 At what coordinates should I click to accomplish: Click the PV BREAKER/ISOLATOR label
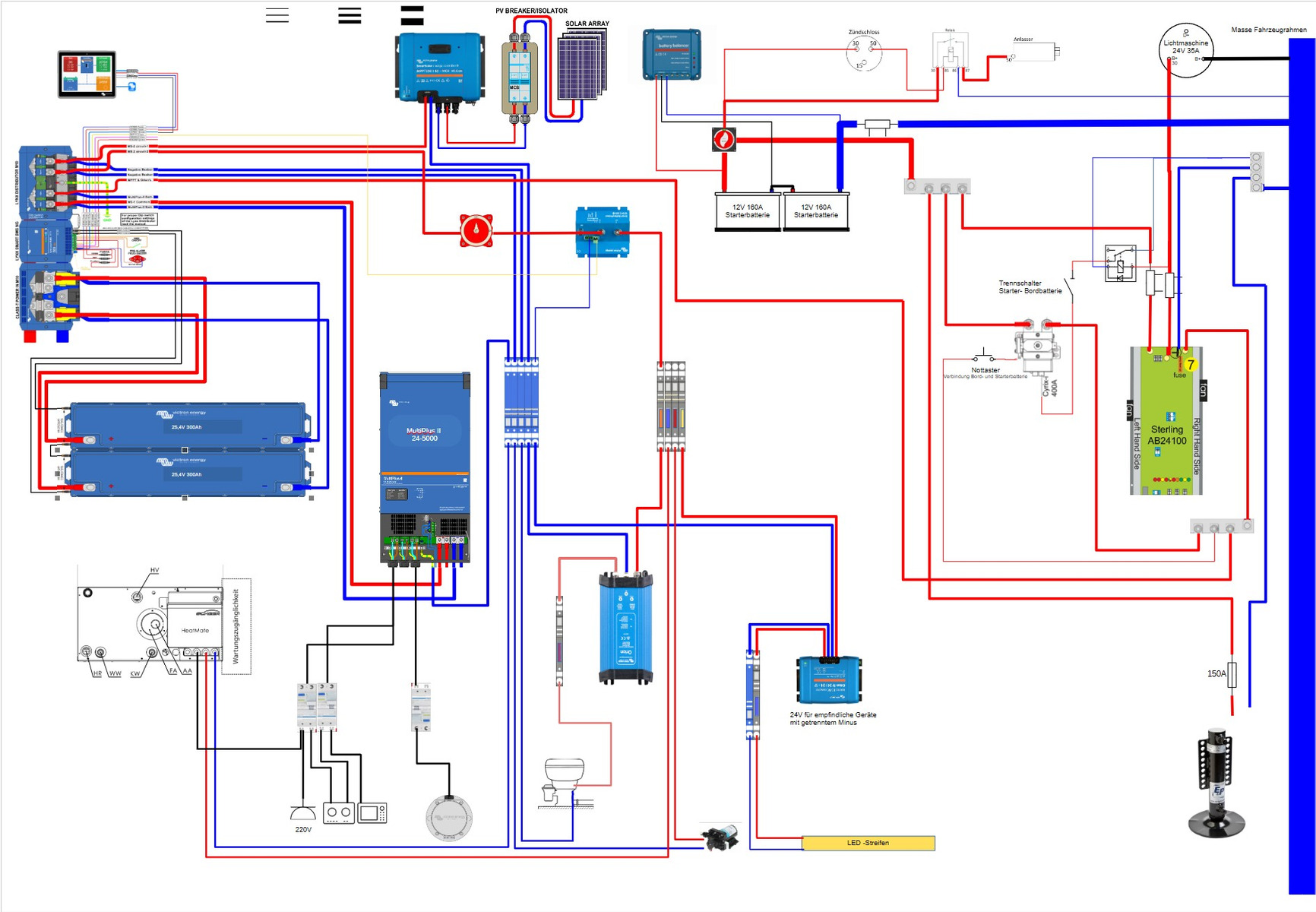[531, 11]
